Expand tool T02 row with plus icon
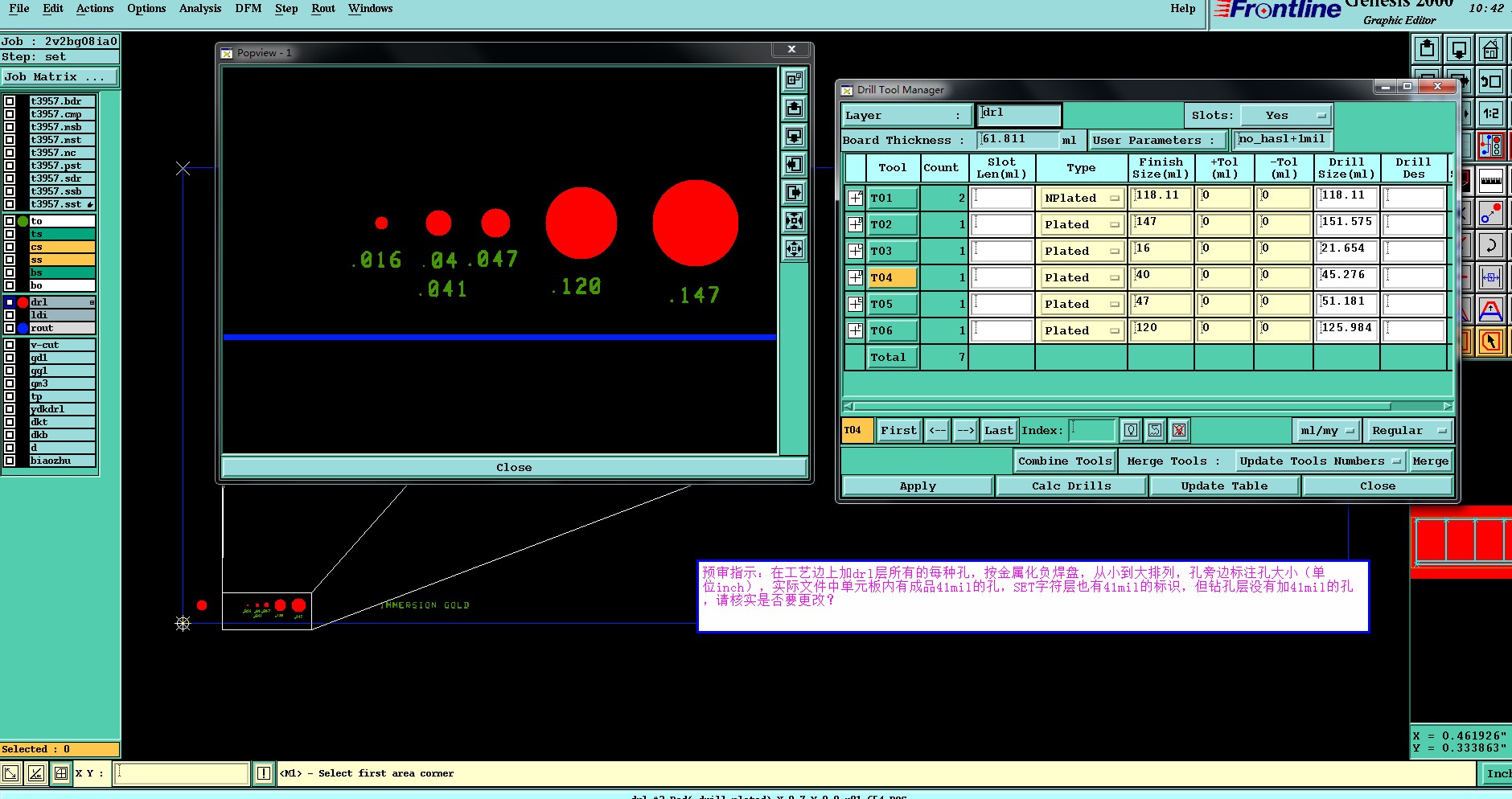1512x799 pixels. [856, 224]
